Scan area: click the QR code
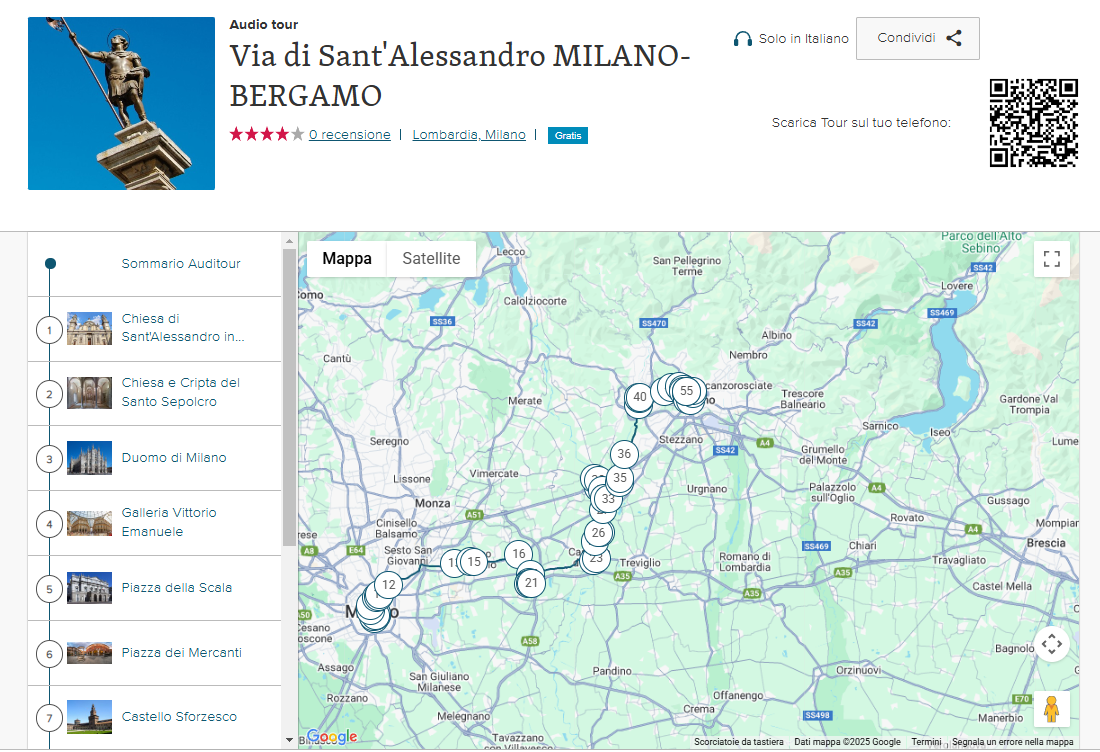 (1033, 123)
